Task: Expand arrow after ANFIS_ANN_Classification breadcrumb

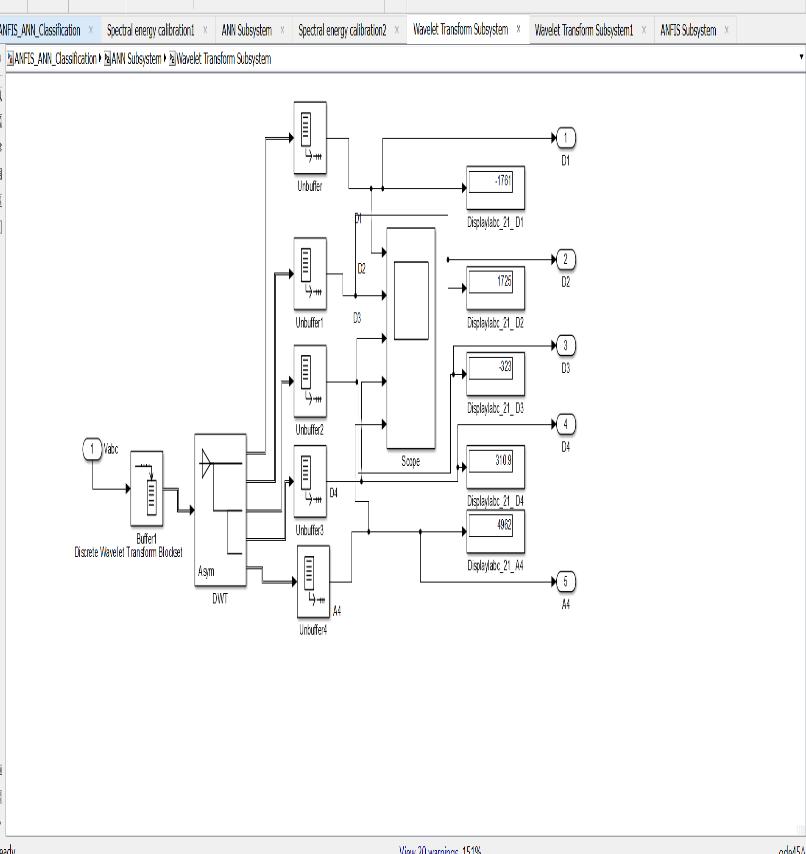Action: (x=100, y=58)
